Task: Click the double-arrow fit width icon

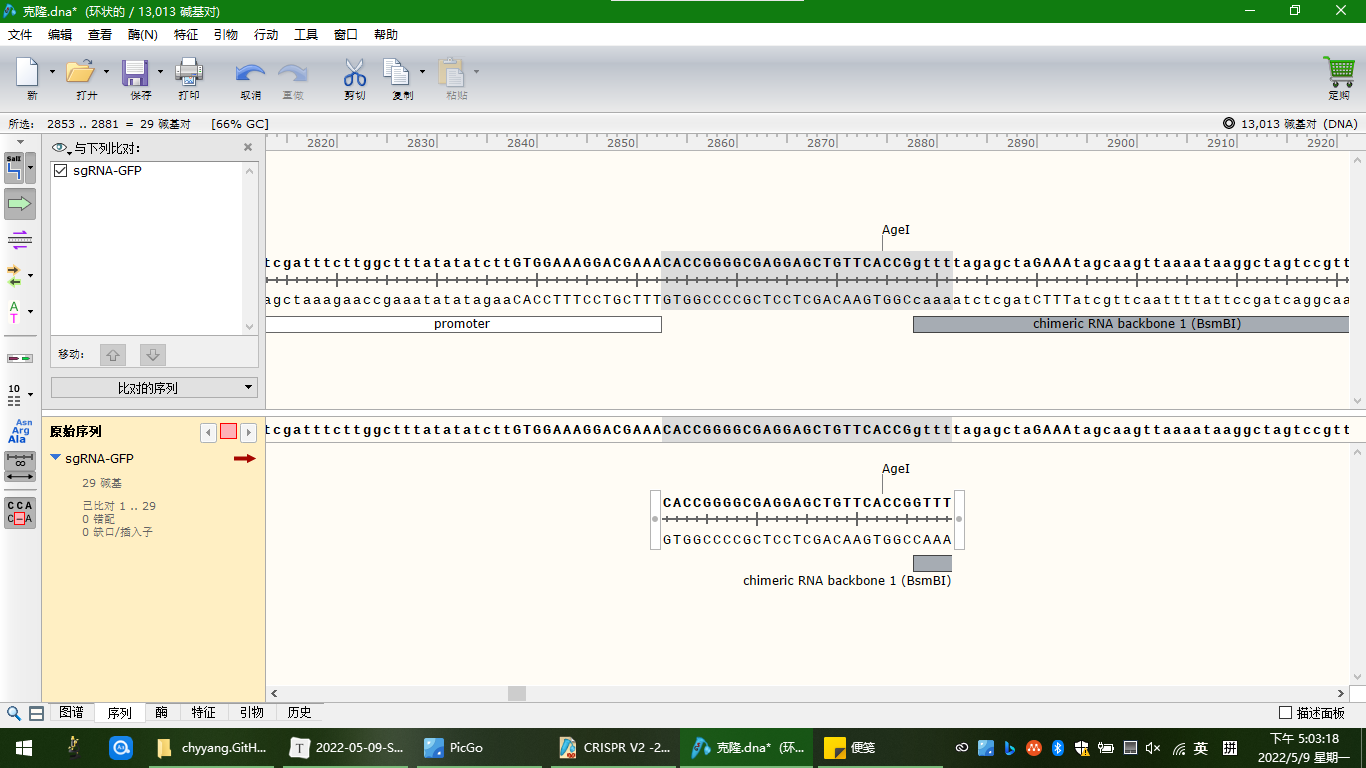Action: [x=20, y=477]
